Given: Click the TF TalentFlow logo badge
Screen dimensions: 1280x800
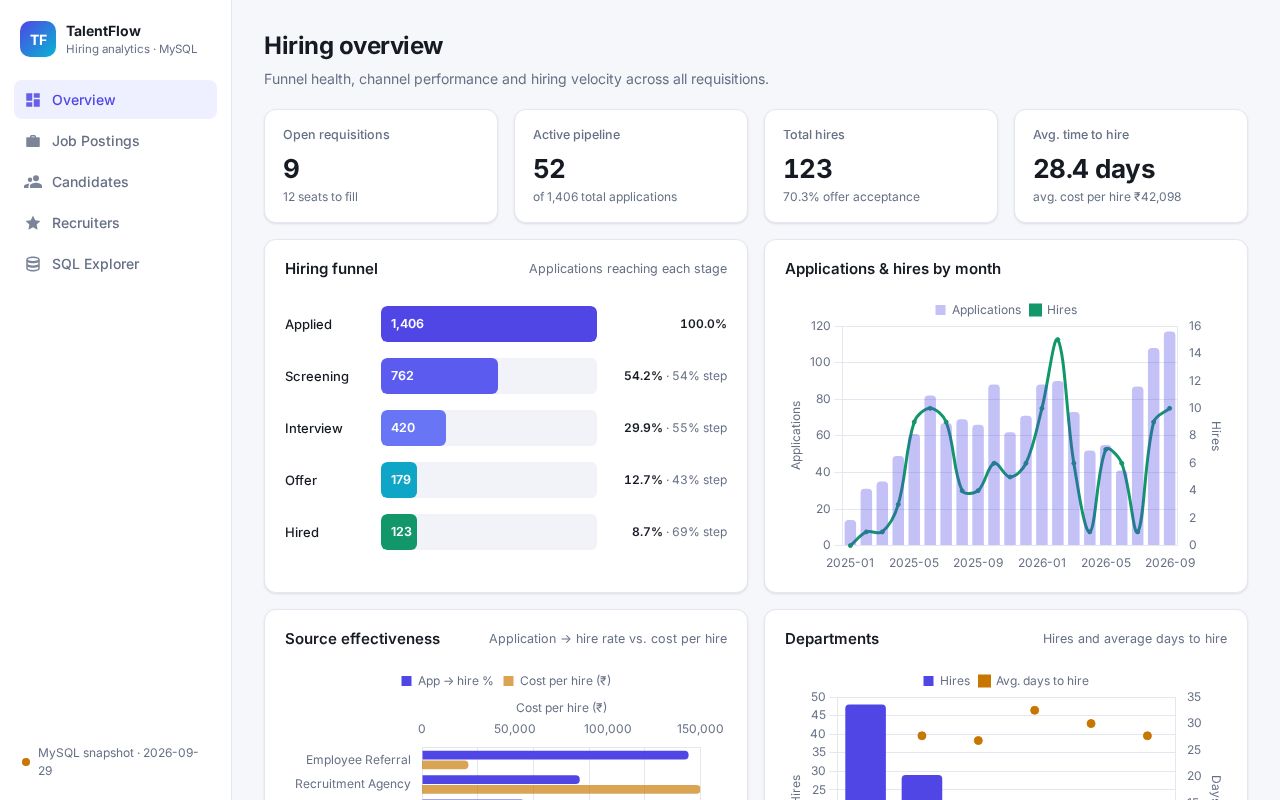Looking at the screenshot, I should [38, 39].
